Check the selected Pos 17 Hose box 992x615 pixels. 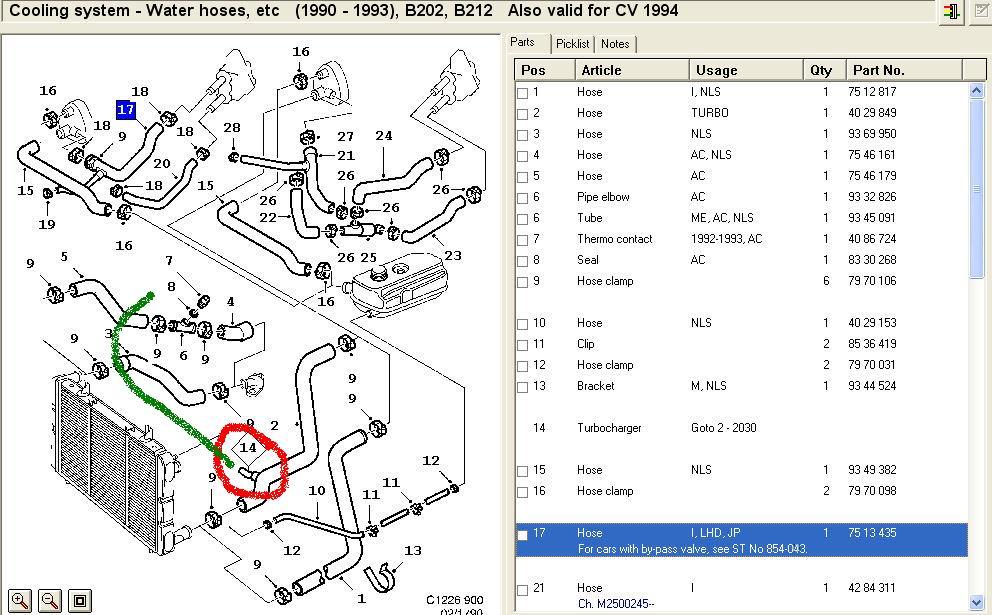click(x=523, y=534)
